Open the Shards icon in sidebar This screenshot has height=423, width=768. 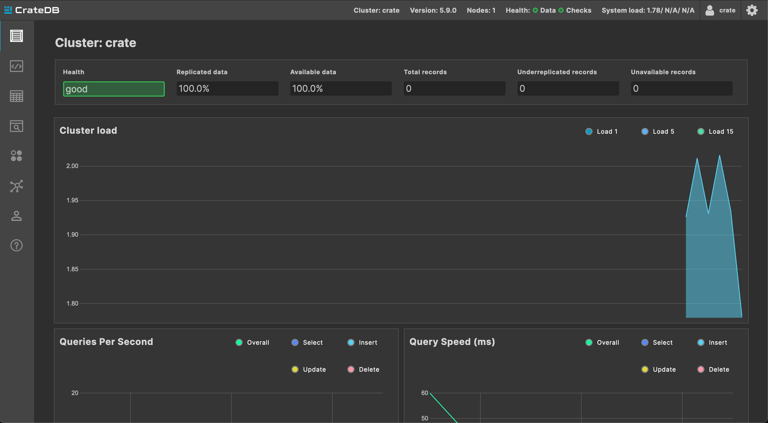pos(16,156)
